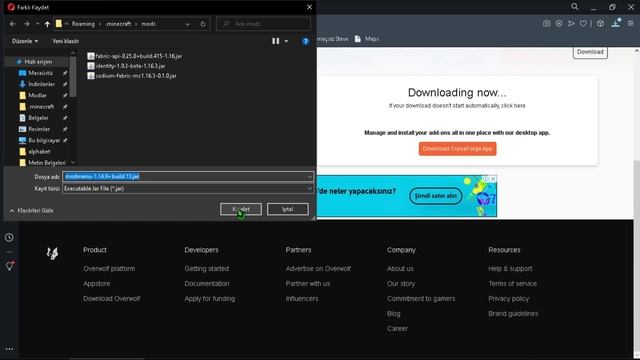Open filename history dropdown arrow
Viewport: 640px width, 360px height.
pyautogui.click(x=310, y=177)
